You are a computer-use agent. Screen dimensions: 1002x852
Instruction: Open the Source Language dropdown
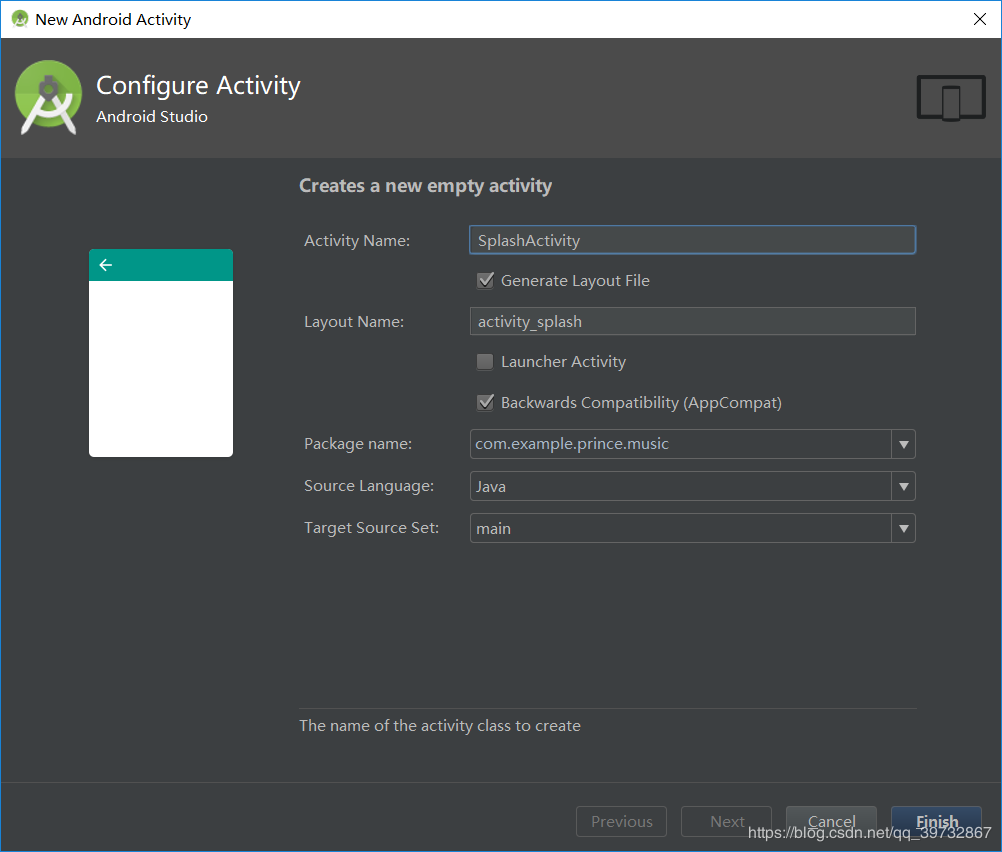point(903,486)
